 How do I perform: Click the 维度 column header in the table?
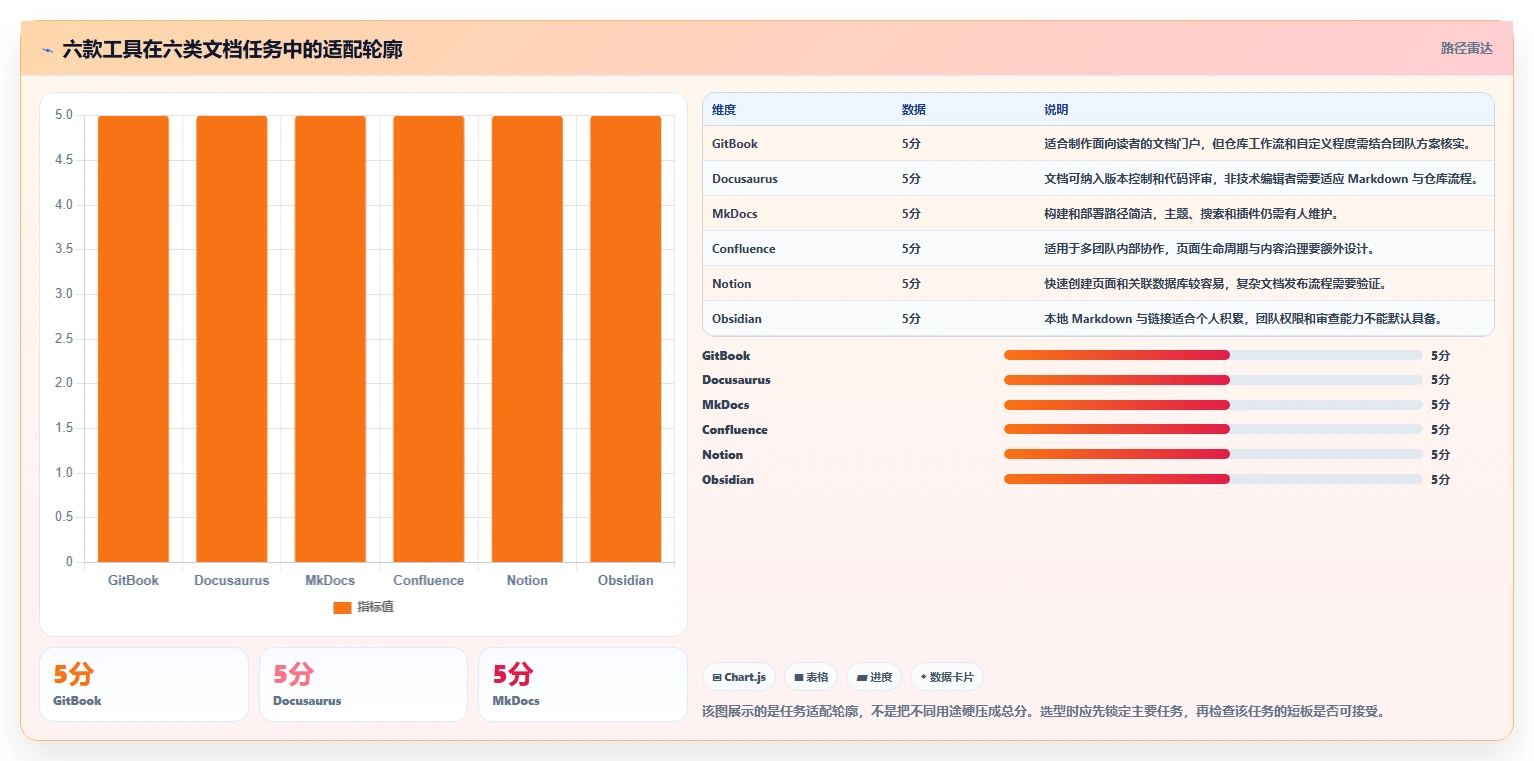tap(724, 110)
